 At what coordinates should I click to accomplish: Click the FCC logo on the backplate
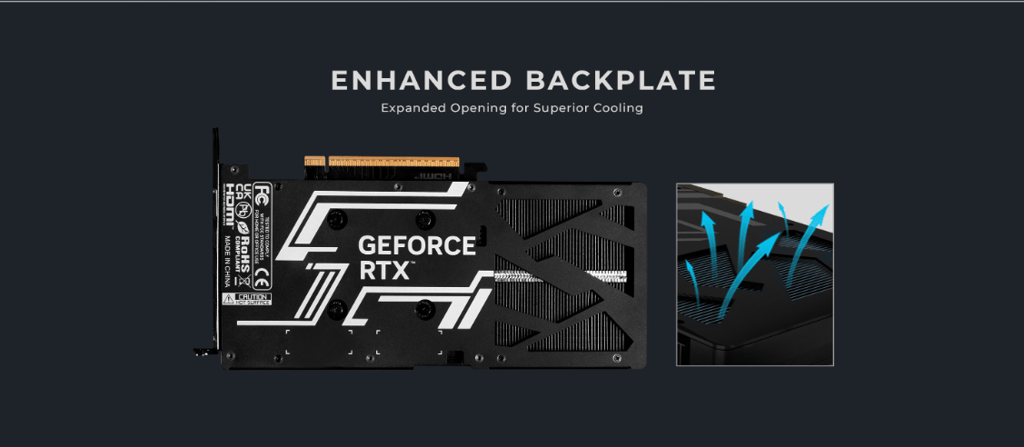point(262,193)
